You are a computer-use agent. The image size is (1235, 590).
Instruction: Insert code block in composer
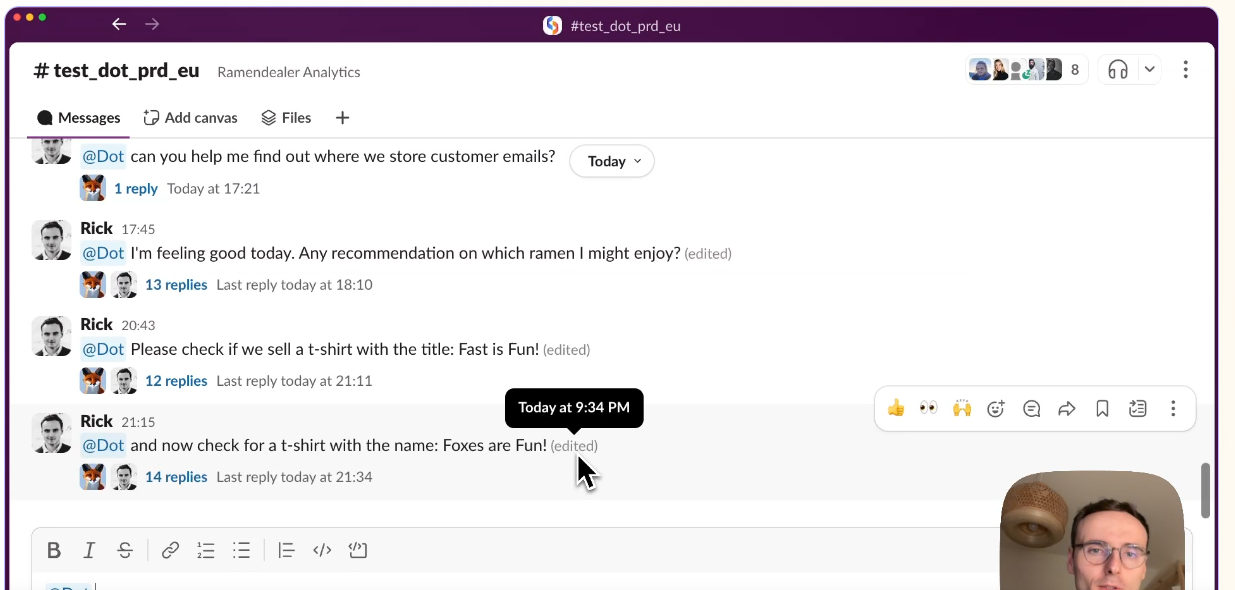pos(358,550)
